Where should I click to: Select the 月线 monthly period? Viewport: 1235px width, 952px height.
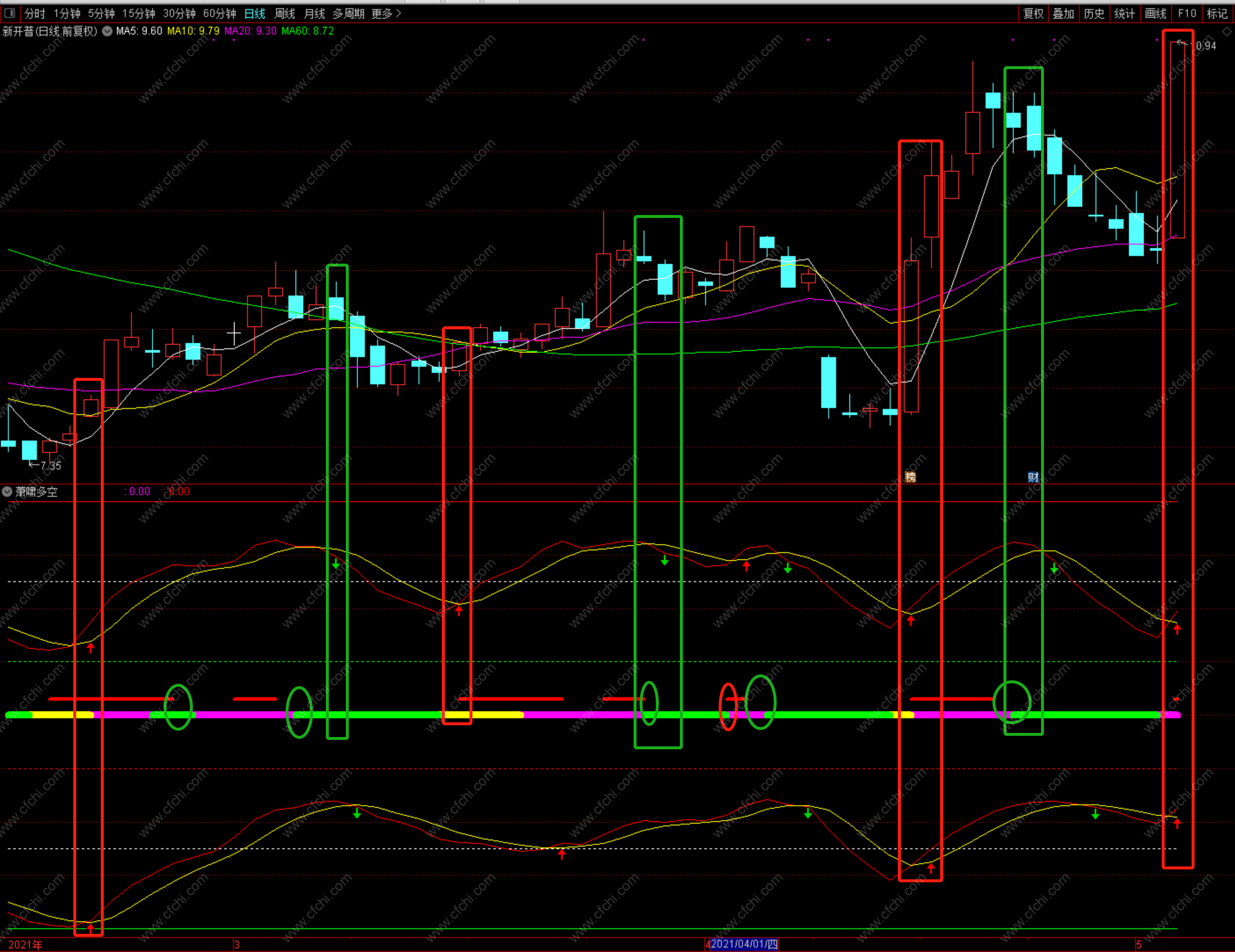315,13
